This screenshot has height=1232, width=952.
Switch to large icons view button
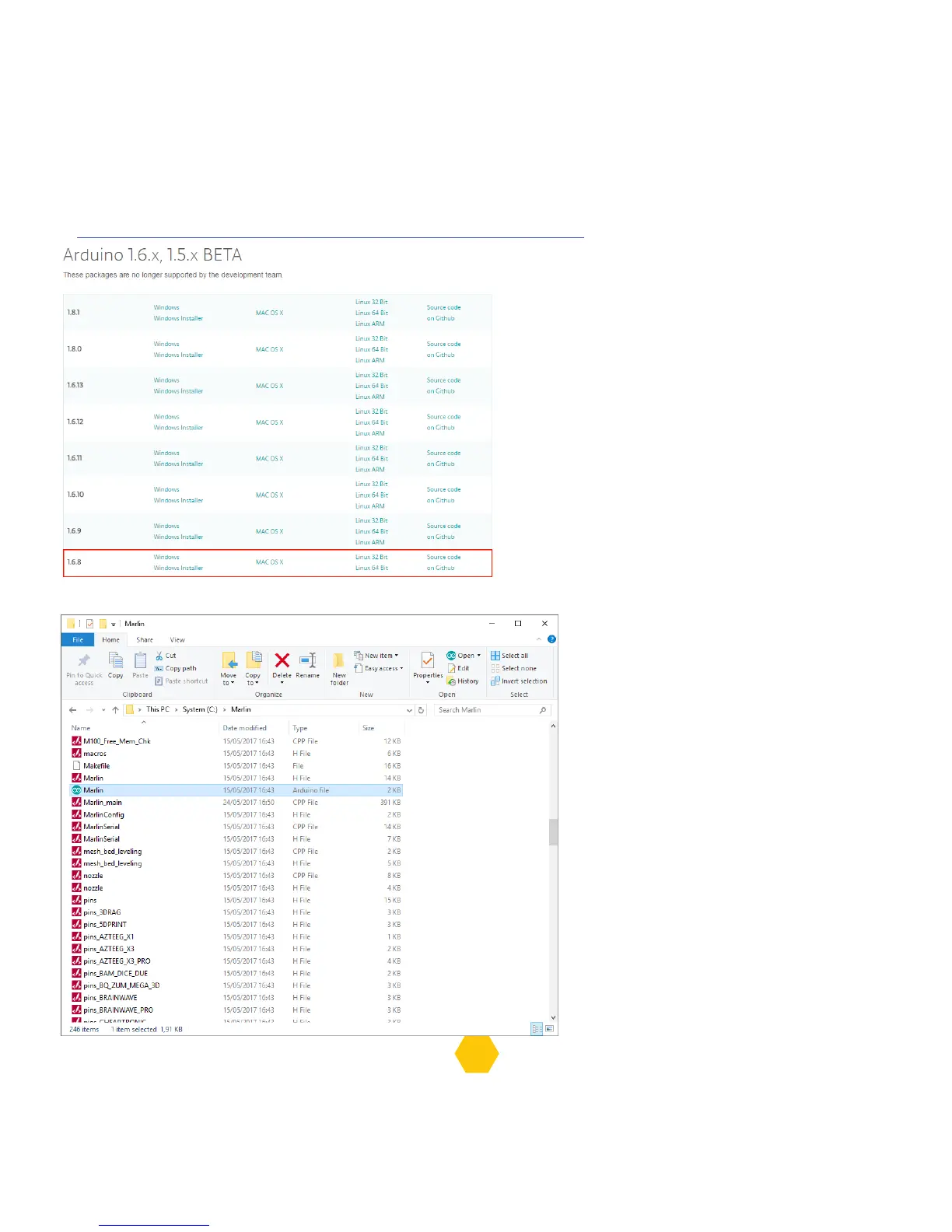tap(549, 1029)
